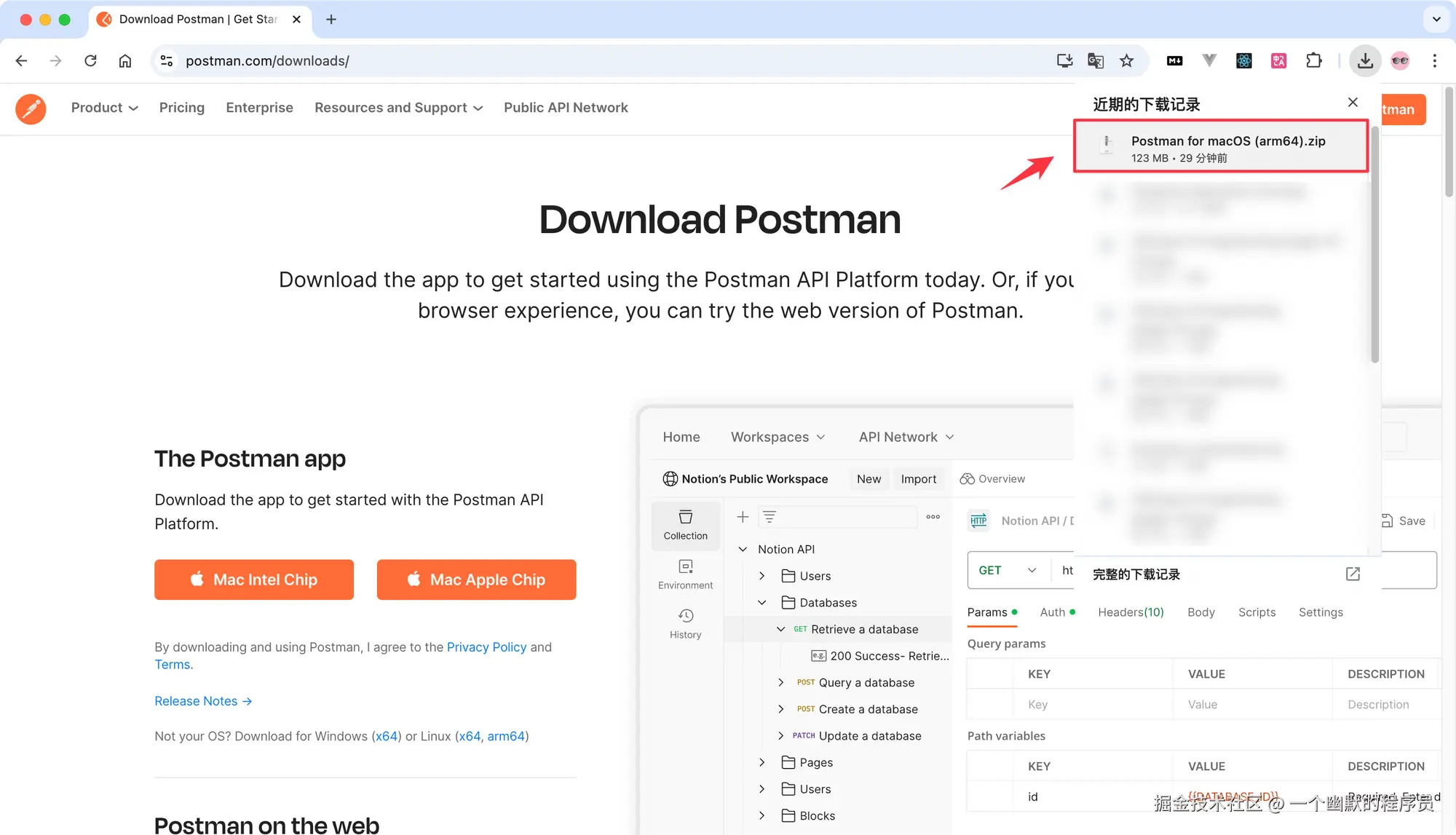Open Chrome three-dot menu

1435,60
